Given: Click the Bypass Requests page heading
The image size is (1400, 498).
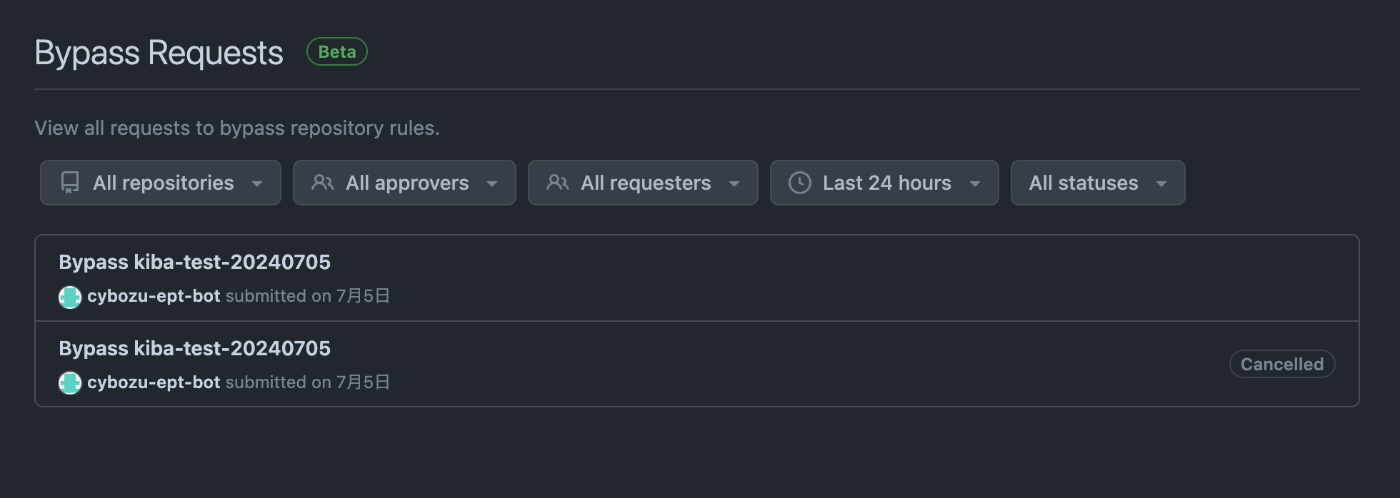Looking at the screenshot, I should click(159, 53).
